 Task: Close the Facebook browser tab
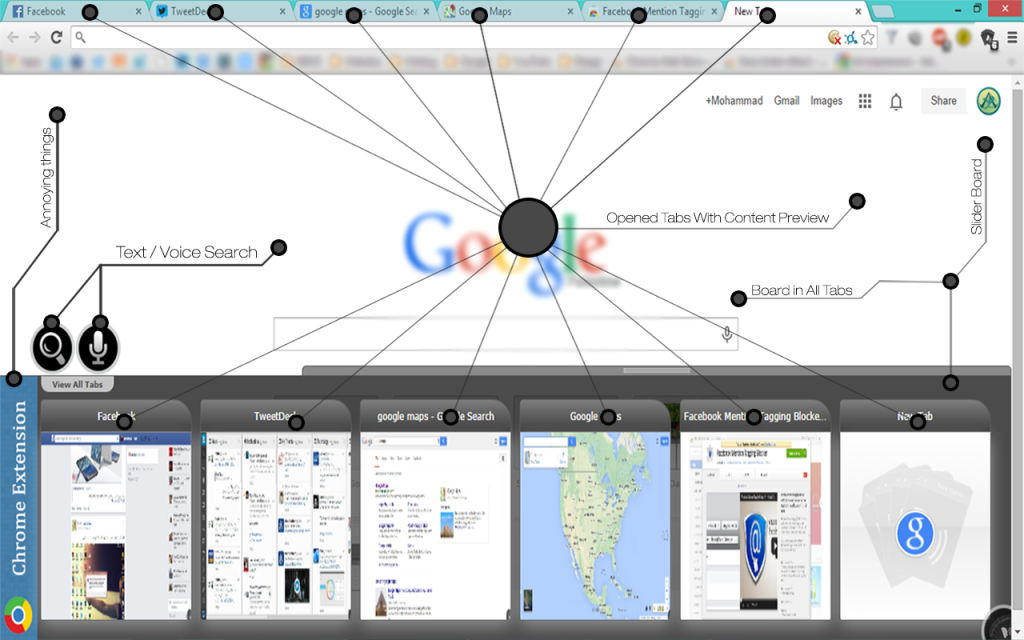[x=138, y=11]
